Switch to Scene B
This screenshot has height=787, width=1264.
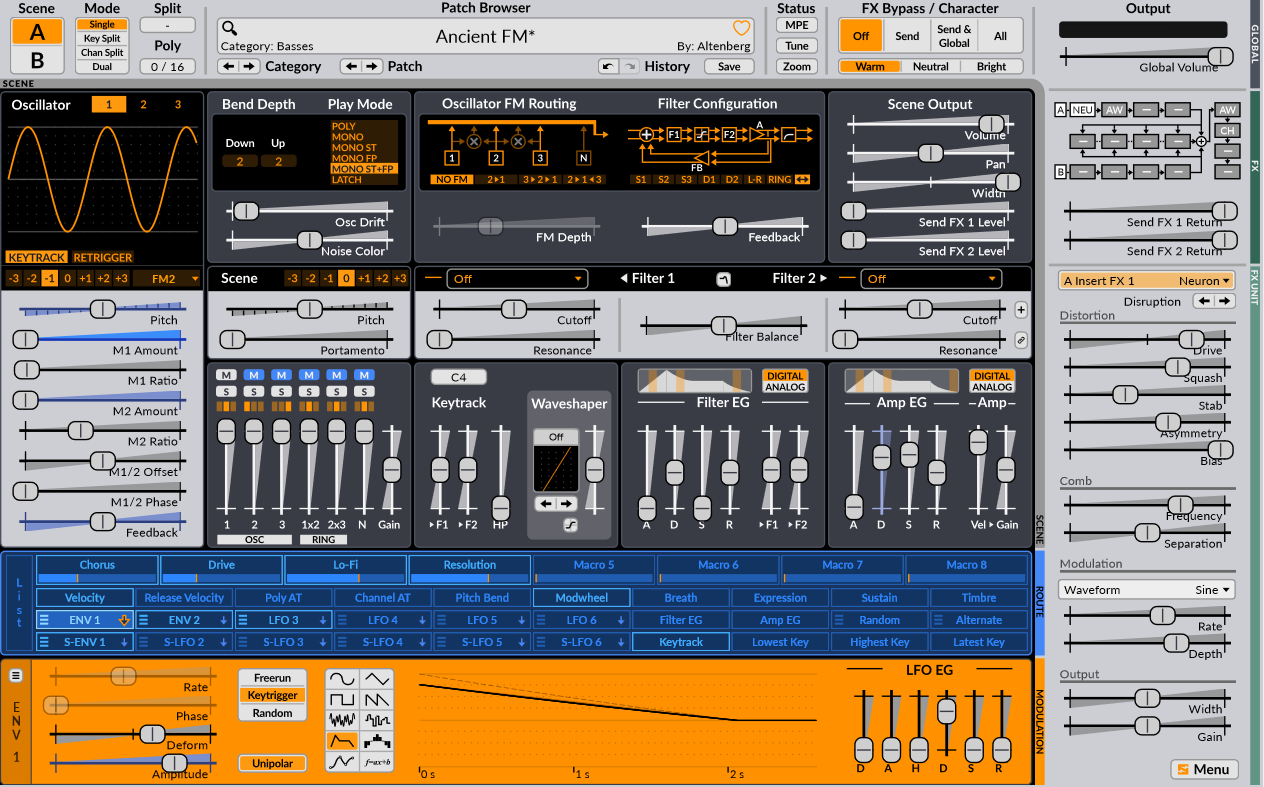37,60
